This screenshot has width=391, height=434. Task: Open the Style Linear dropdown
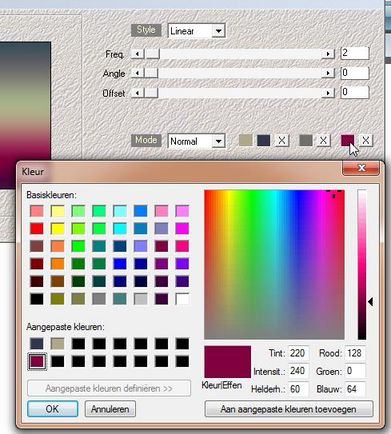[218, 31]
